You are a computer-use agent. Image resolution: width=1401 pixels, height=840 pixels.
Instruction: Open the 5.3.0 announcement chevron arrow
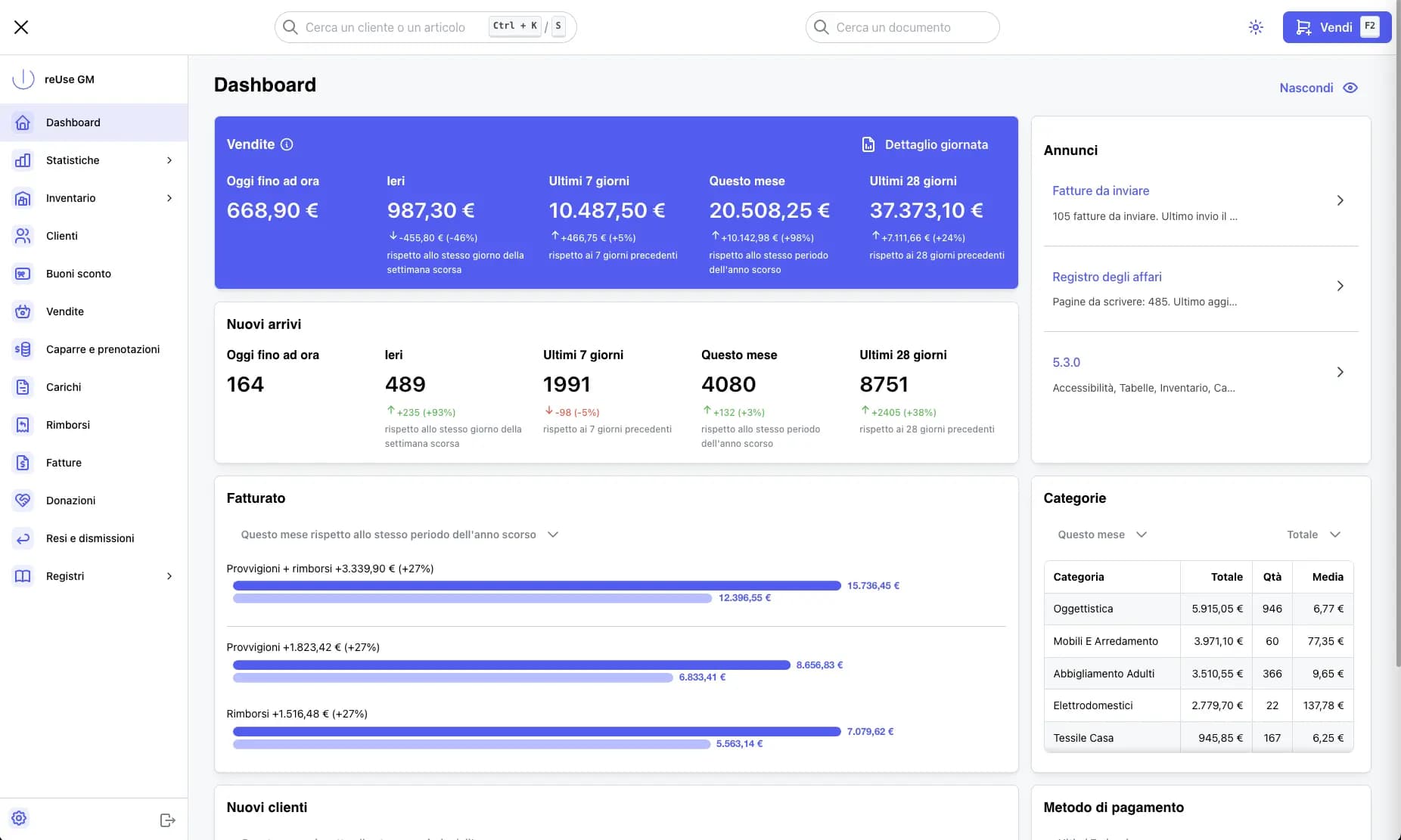(x=1340, y=372)
